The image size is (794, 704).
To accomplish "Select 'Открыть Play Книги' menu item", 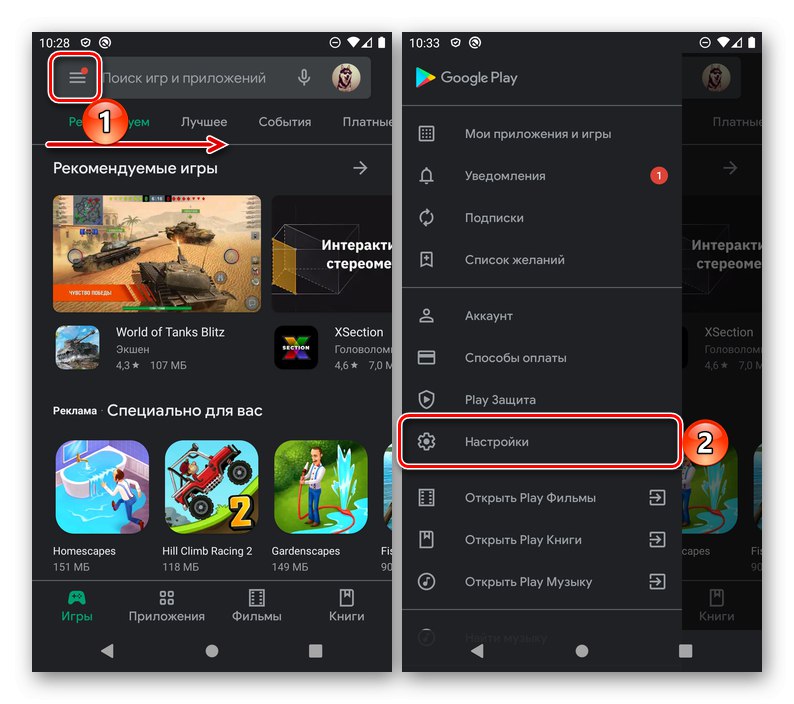I will coord(542,540).
